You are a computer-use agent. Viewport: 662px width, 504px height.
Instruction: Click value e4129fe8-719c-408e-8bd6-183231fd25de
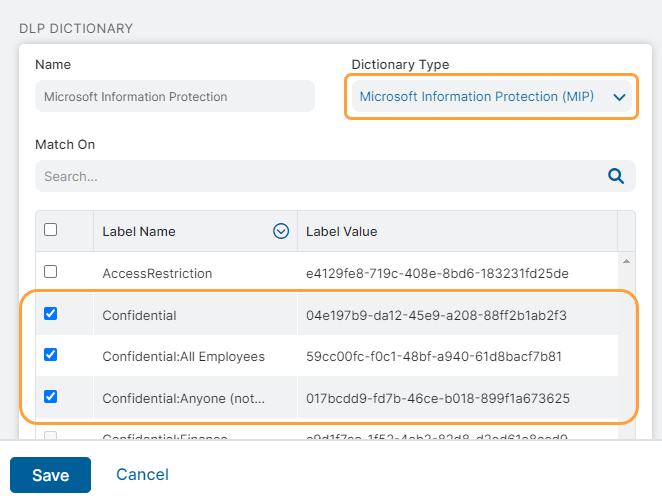point(437,274)
